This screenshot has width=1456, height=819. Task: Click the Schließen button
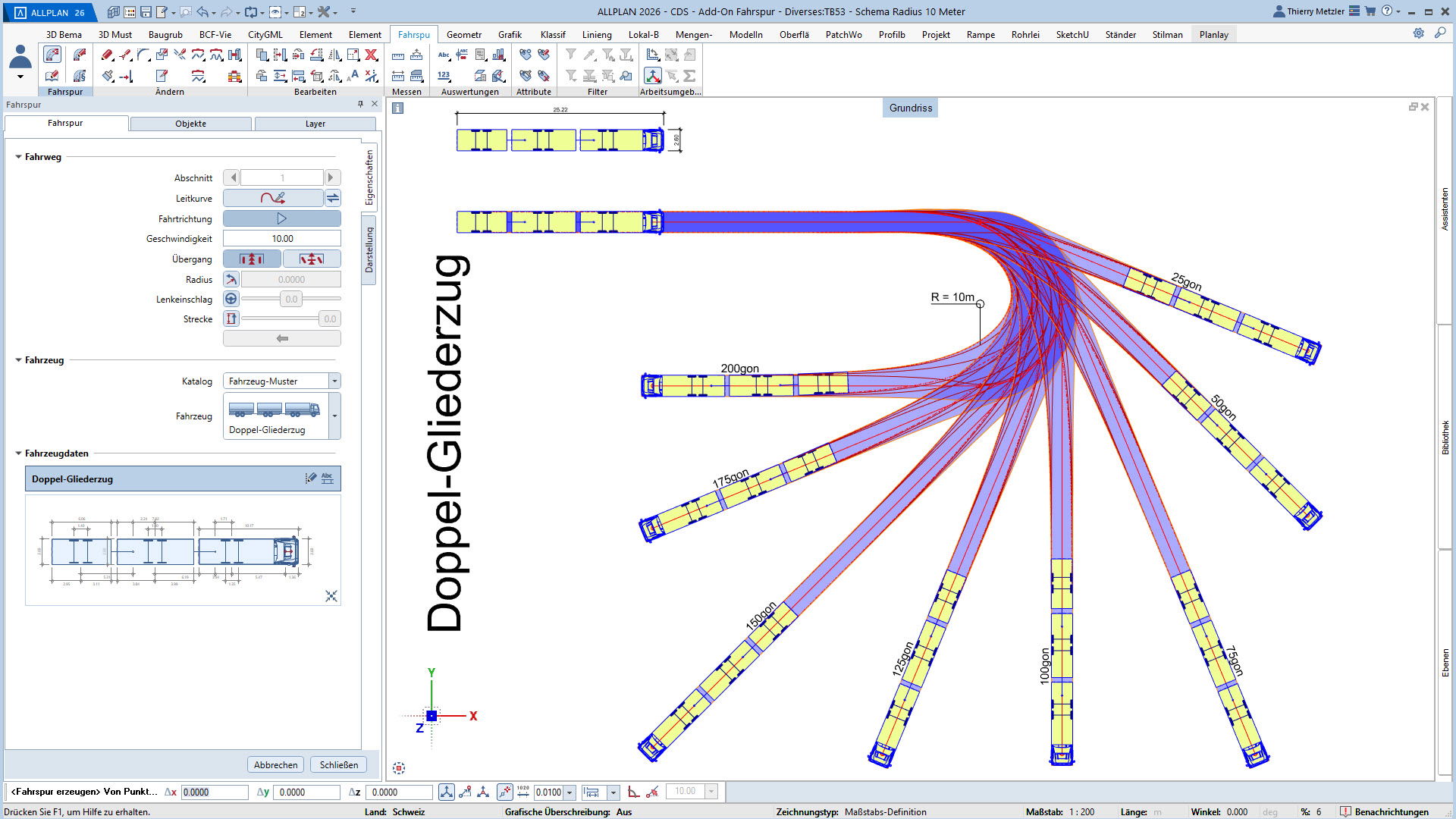pos(338,764)
